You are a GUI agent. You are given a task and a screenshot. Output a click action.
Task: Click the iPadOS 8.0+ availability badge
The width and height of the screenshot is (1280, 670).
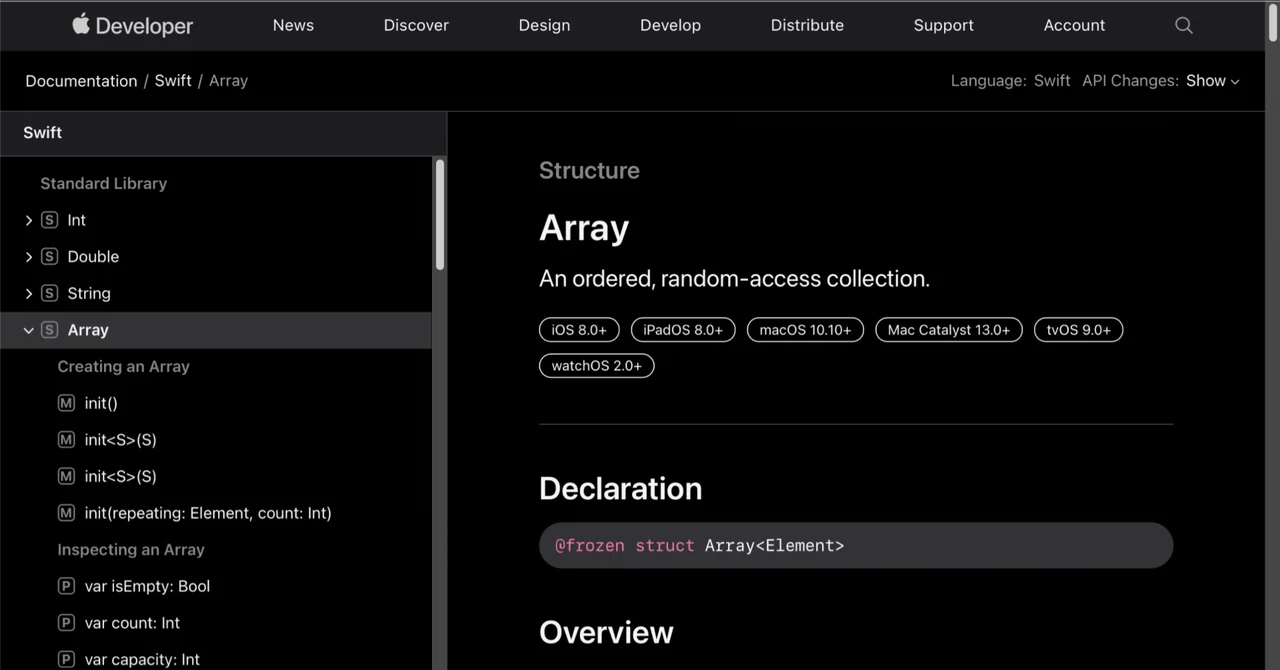683,330
